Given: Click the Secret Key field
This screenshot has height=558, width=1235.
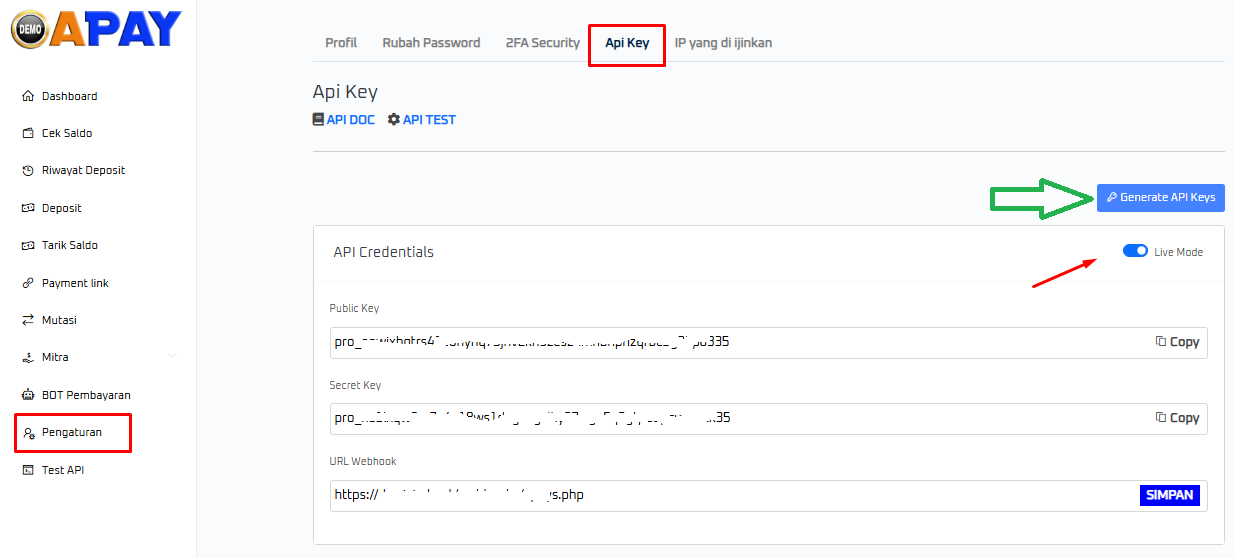Looking at the screenshot, I should pyautogui.click(x=768, y=418).
